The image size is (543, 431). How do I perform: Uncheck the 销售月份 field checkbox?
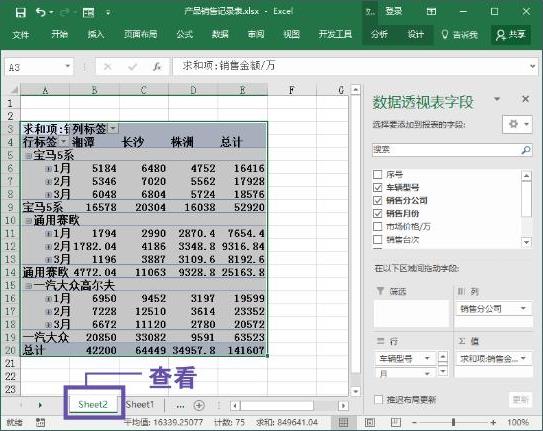pyautogui.click(x=378, y=213)
